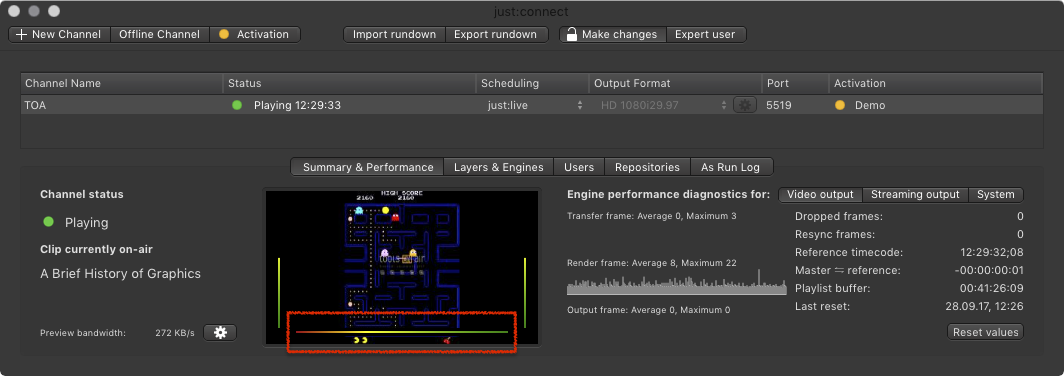This screenshot has height=376, width=1064.
Task: Click the Scheduling column header
Action: [533, 83]
